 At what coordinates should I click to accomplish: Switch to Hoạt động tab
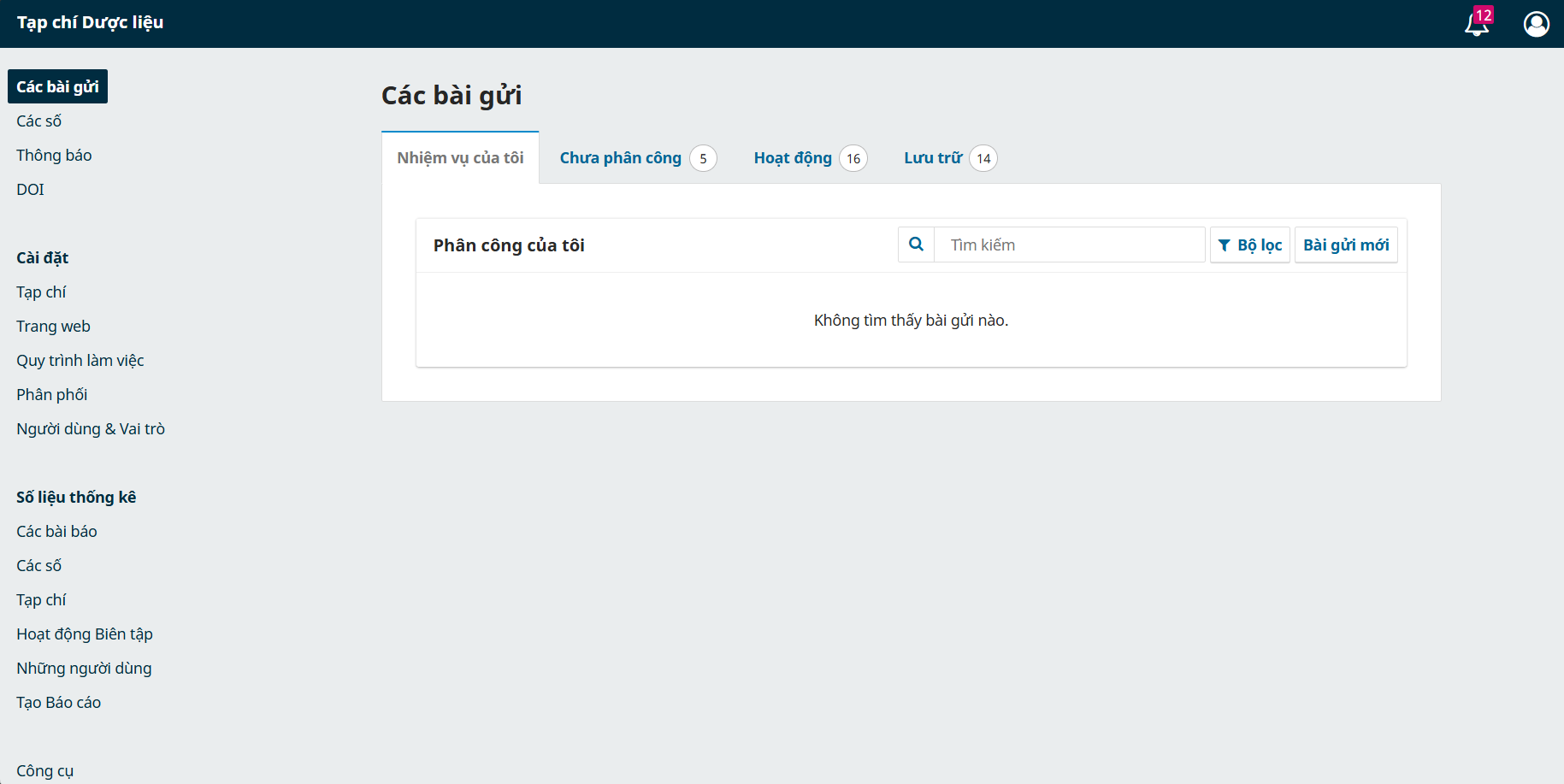point(810,158)
